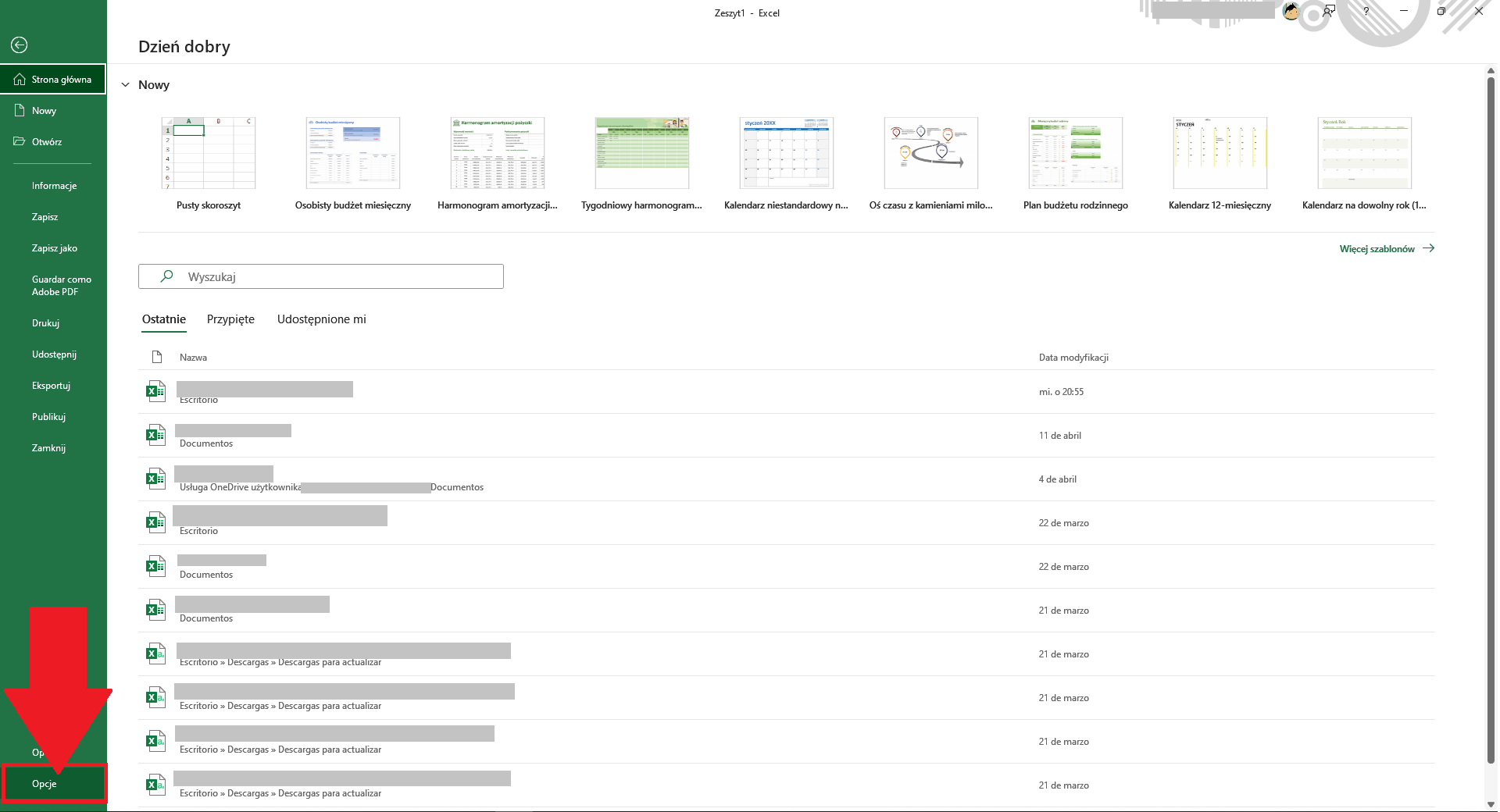Open Drukuj page
The image size is (1500, 812).
53,323
